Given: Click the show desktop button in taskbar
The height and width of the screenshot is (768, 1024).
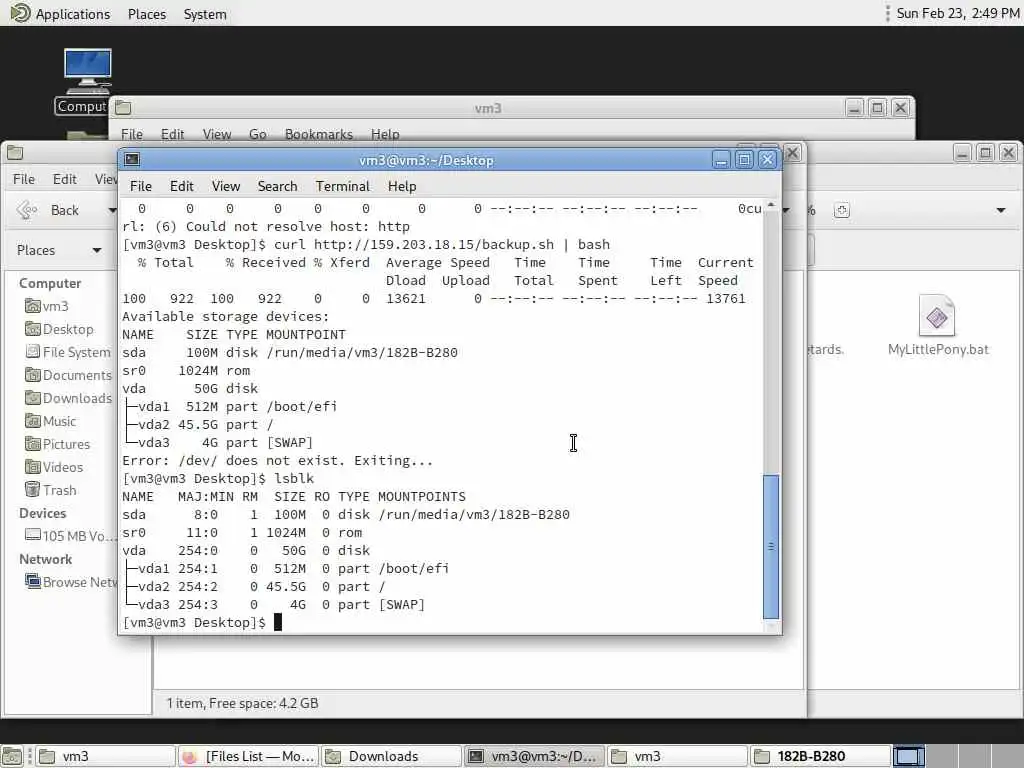Looking at the screenshot, I should pyautogui.click(x=12, y=756).
